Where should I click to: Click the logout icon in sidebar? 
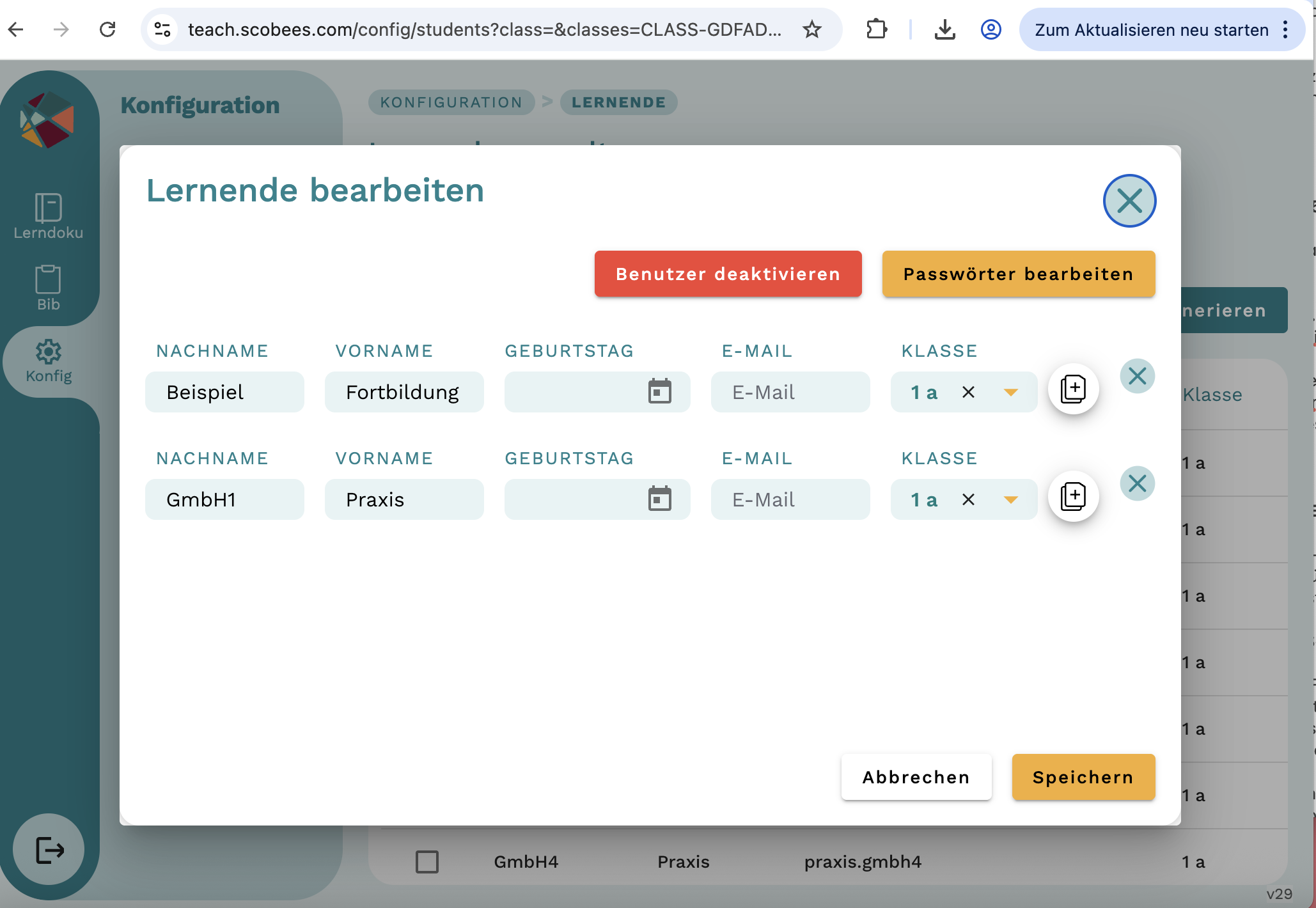pos(49,850)
